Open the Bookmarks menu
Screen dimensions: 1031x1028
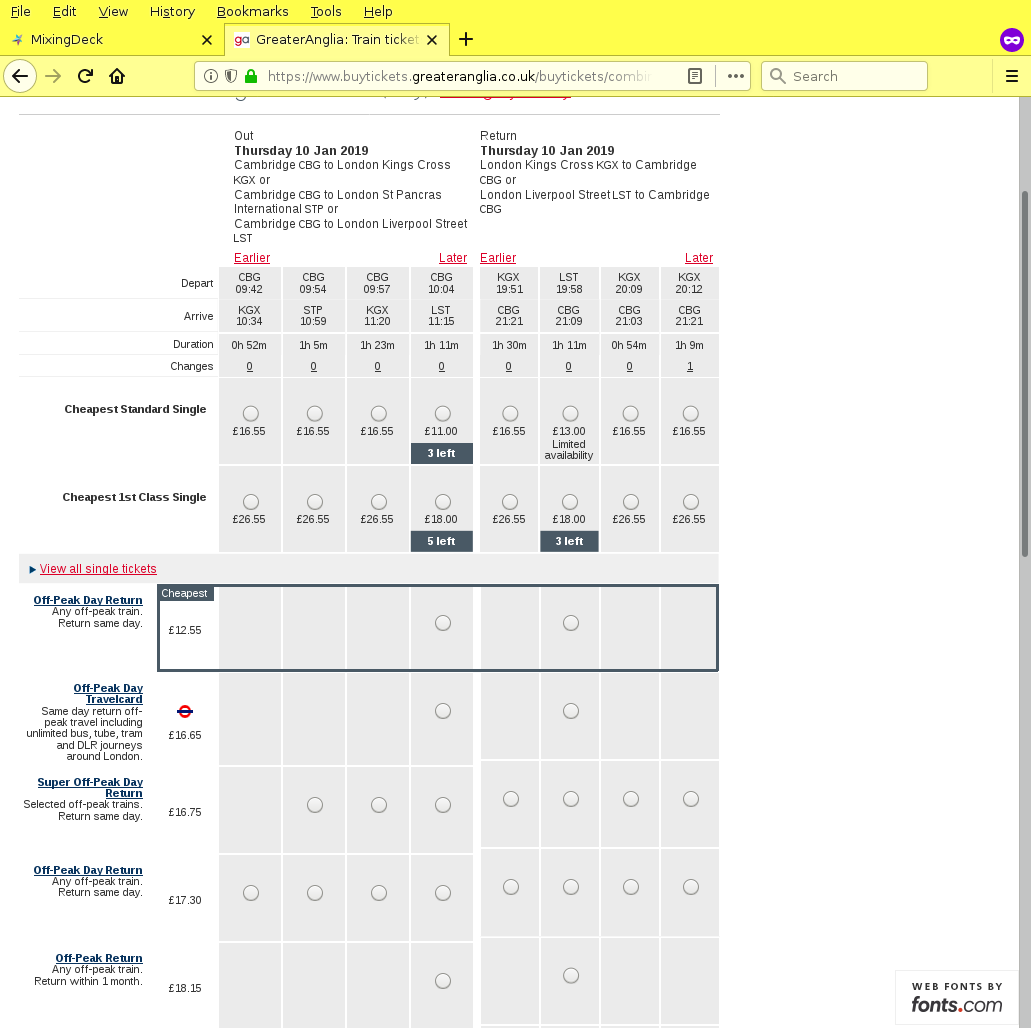[252, 11]
